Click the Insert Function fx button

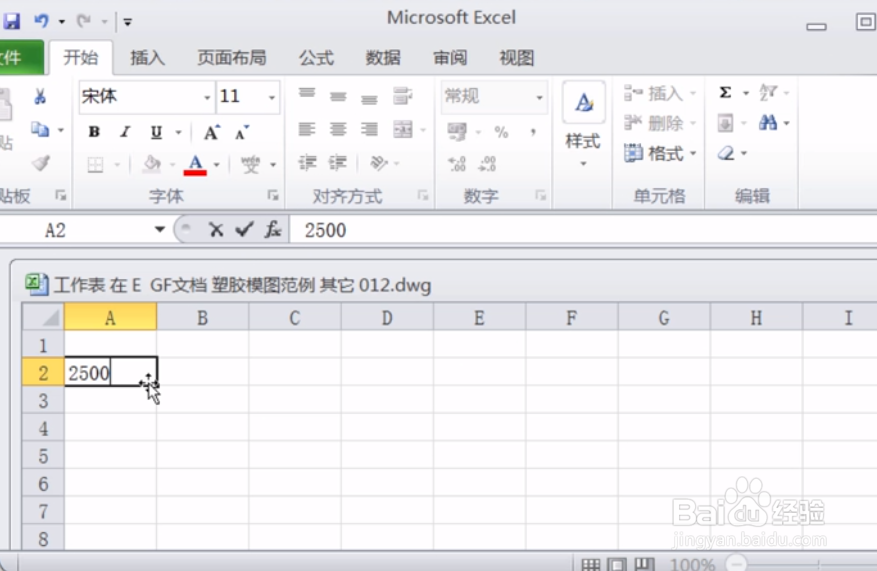[273, 229]
